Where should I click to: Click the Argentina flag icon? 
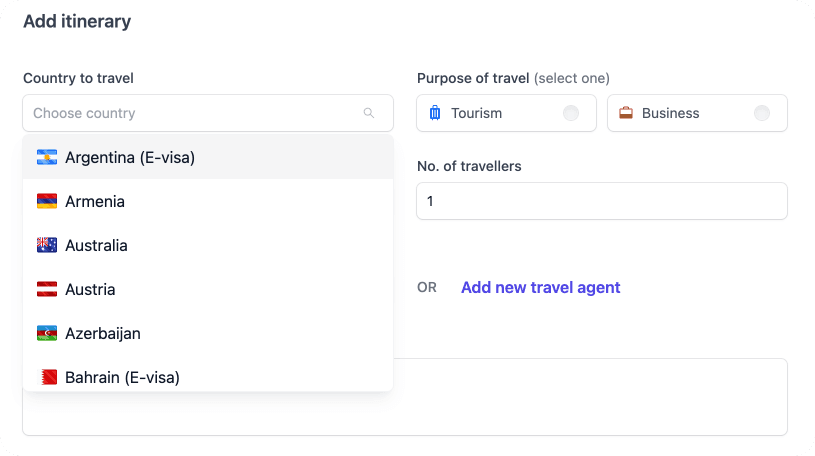pyautogui.click(x=47, y=157)
